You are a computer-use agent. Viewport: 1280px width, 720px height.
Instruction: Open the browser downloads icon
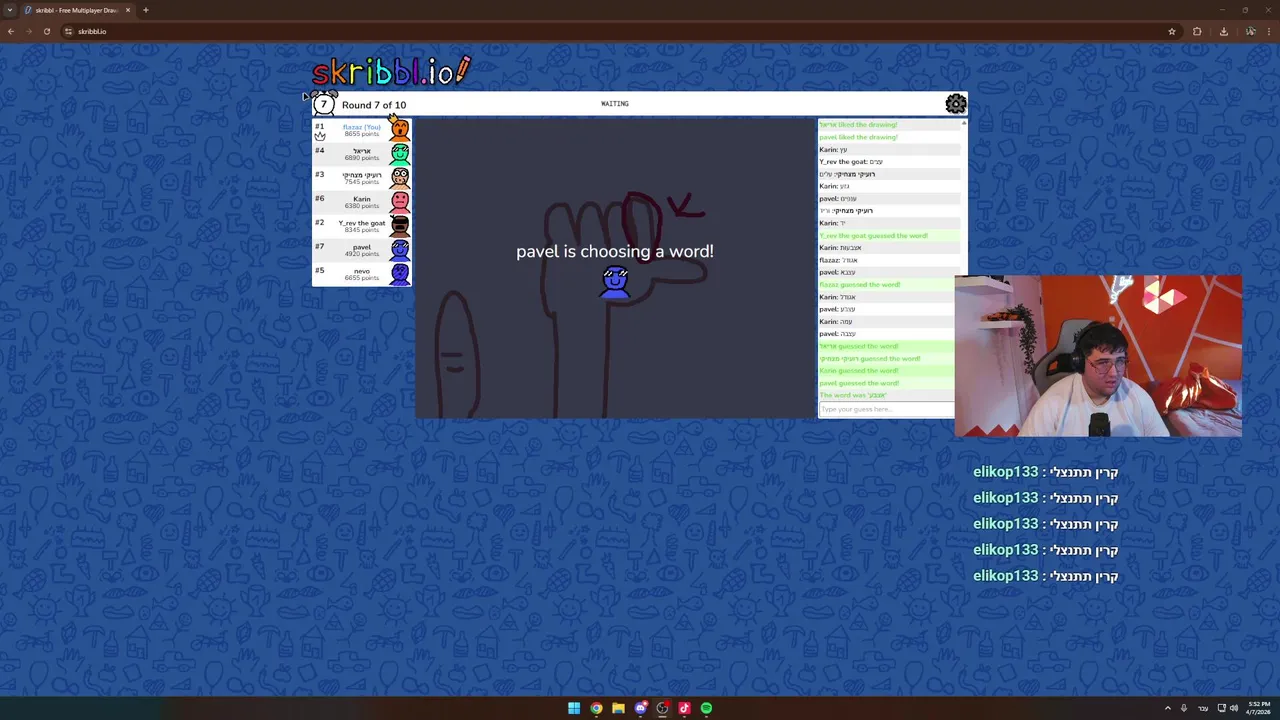[x=1223, y=31]
